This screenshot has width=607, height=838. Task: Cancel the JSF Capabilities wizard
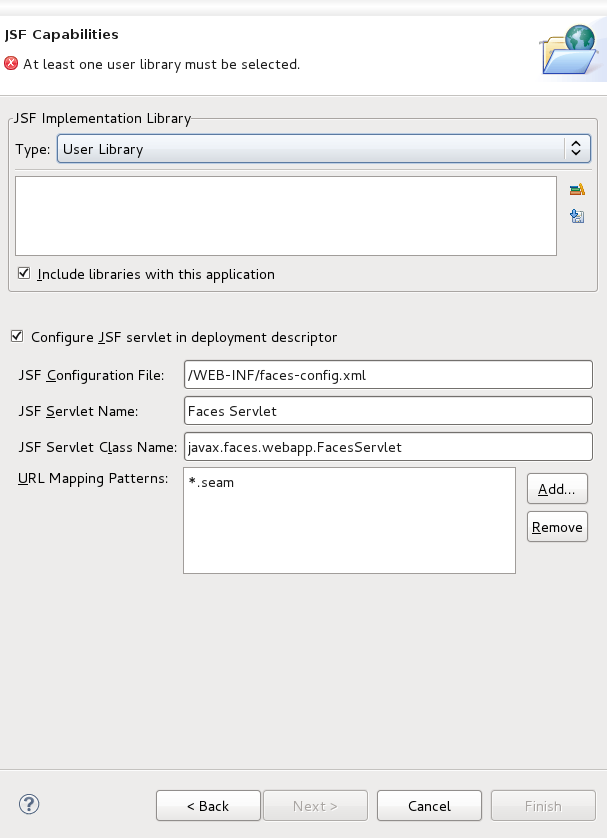(x=429, y=806)
